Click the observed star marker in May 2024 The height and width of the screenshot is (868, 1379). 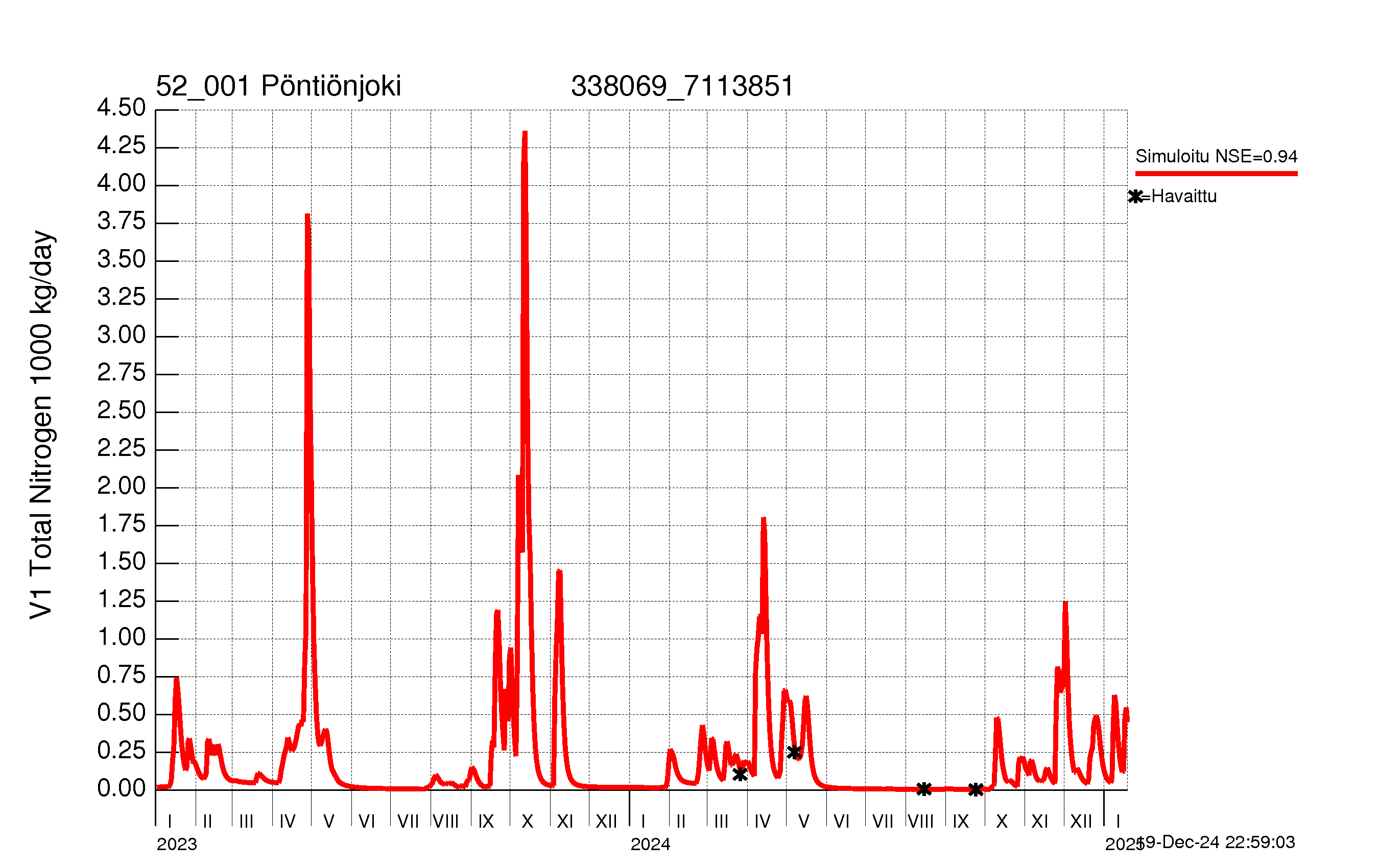(794, 752)
